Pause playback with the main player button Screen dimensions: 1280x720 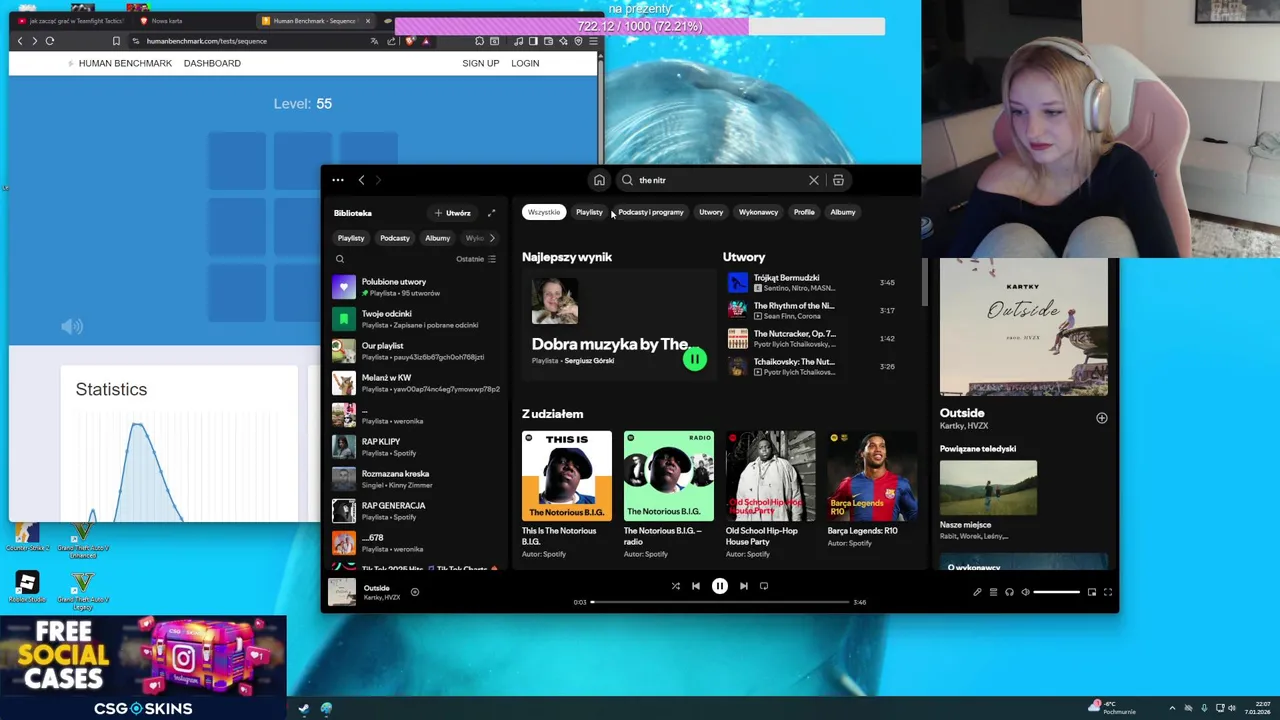point(720,586)
